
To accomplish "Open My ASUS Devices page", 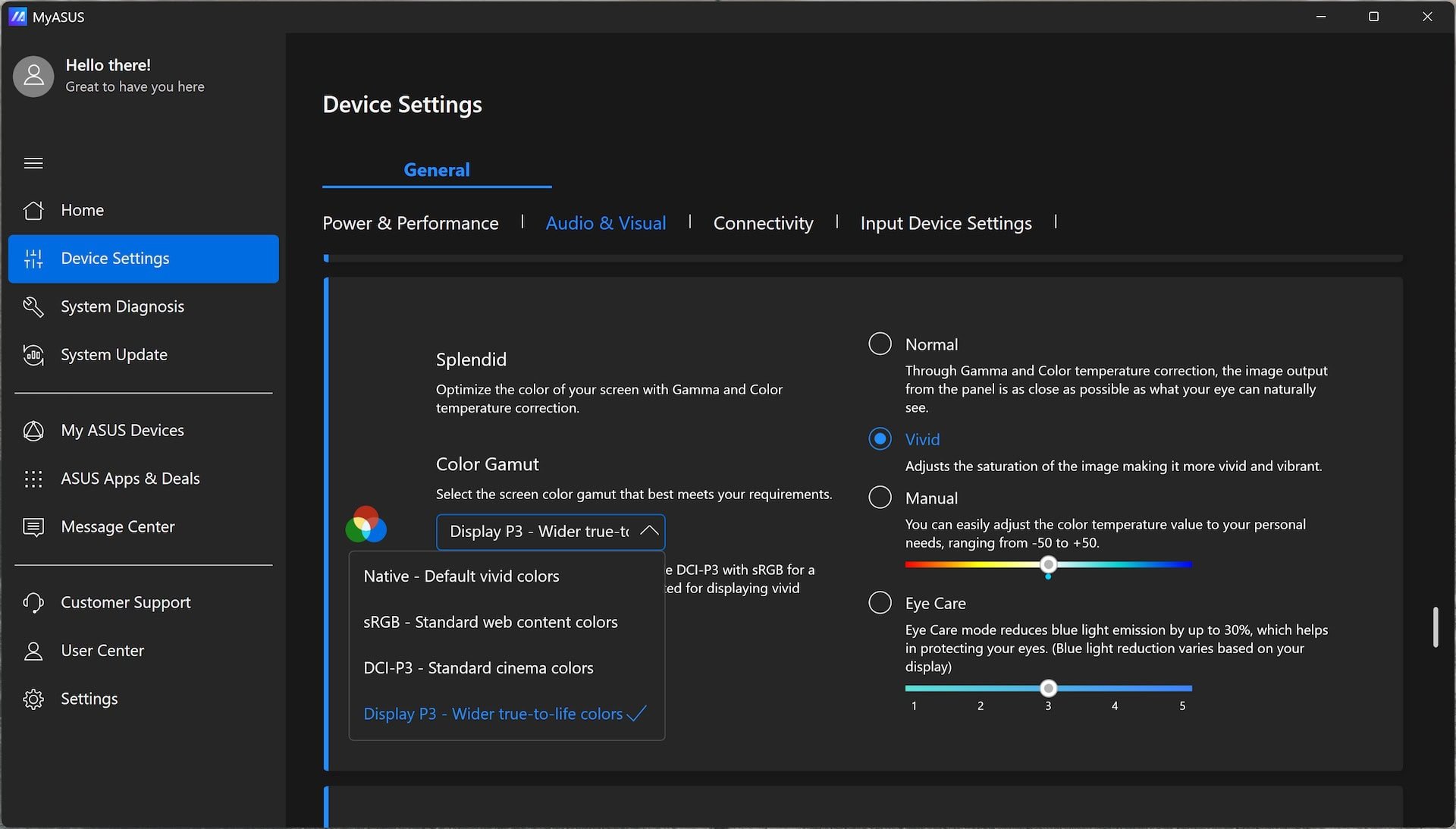I will pyautogui.click(x=143, y=431).
